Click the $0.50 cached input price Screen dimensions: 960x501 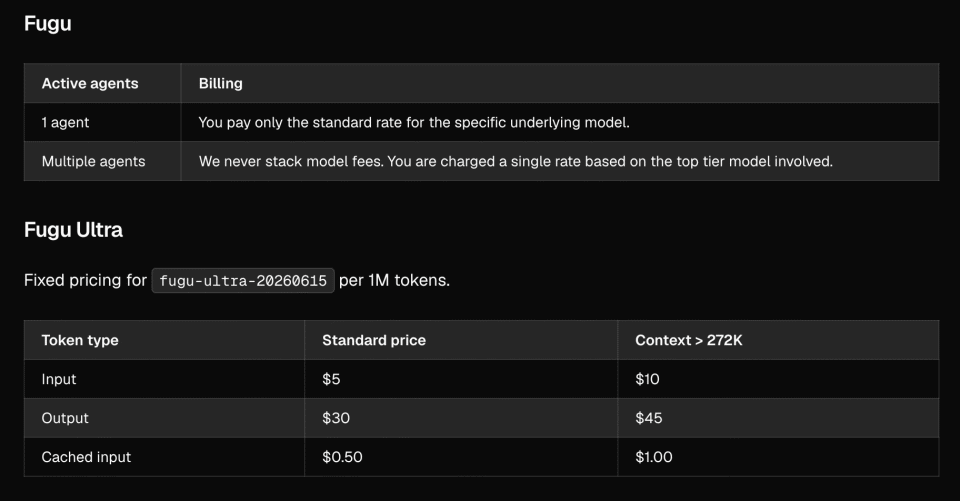click(342, 458)
